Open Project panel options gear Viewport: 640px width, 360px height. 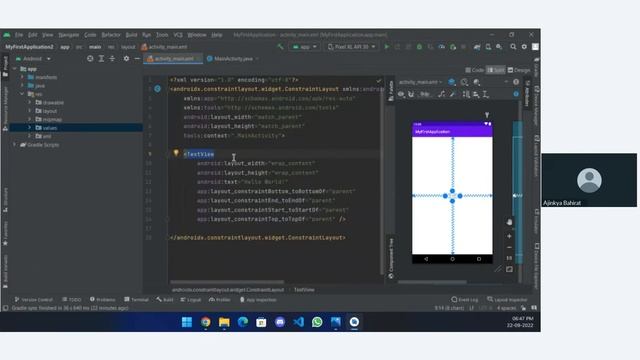[x=126, y=59]
